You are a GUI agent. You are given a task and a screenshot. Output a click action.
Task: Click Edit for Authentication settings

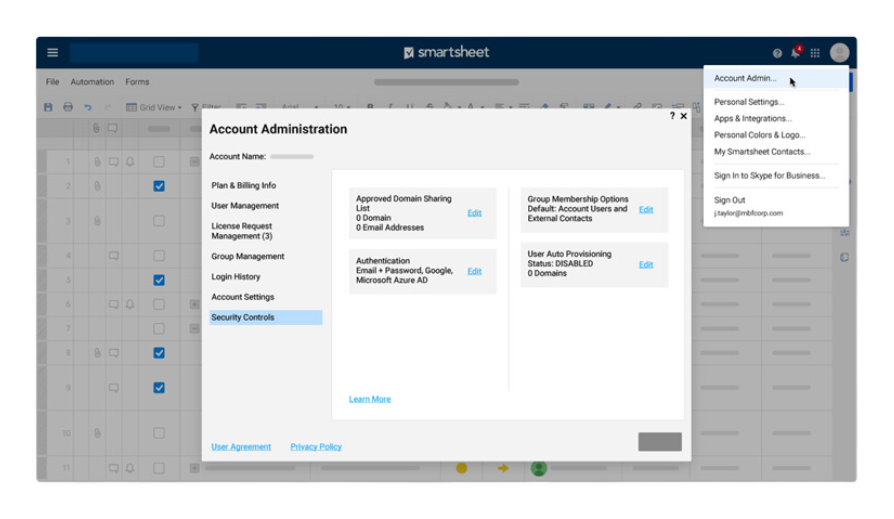click(x=474, y=271)
